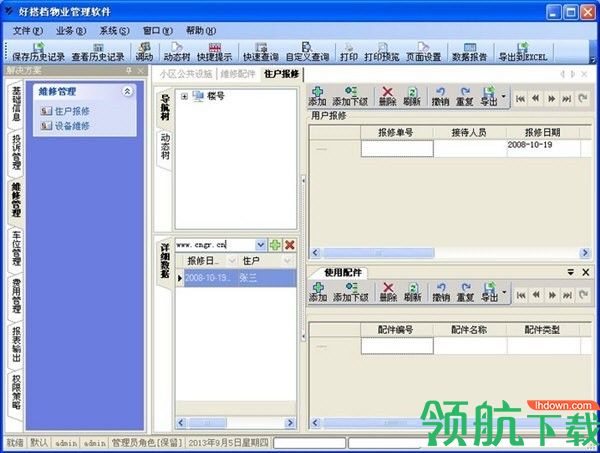Go to first record in 用户报修 navigator
This screenshot has height=453, width=600.
coord(520,99)
